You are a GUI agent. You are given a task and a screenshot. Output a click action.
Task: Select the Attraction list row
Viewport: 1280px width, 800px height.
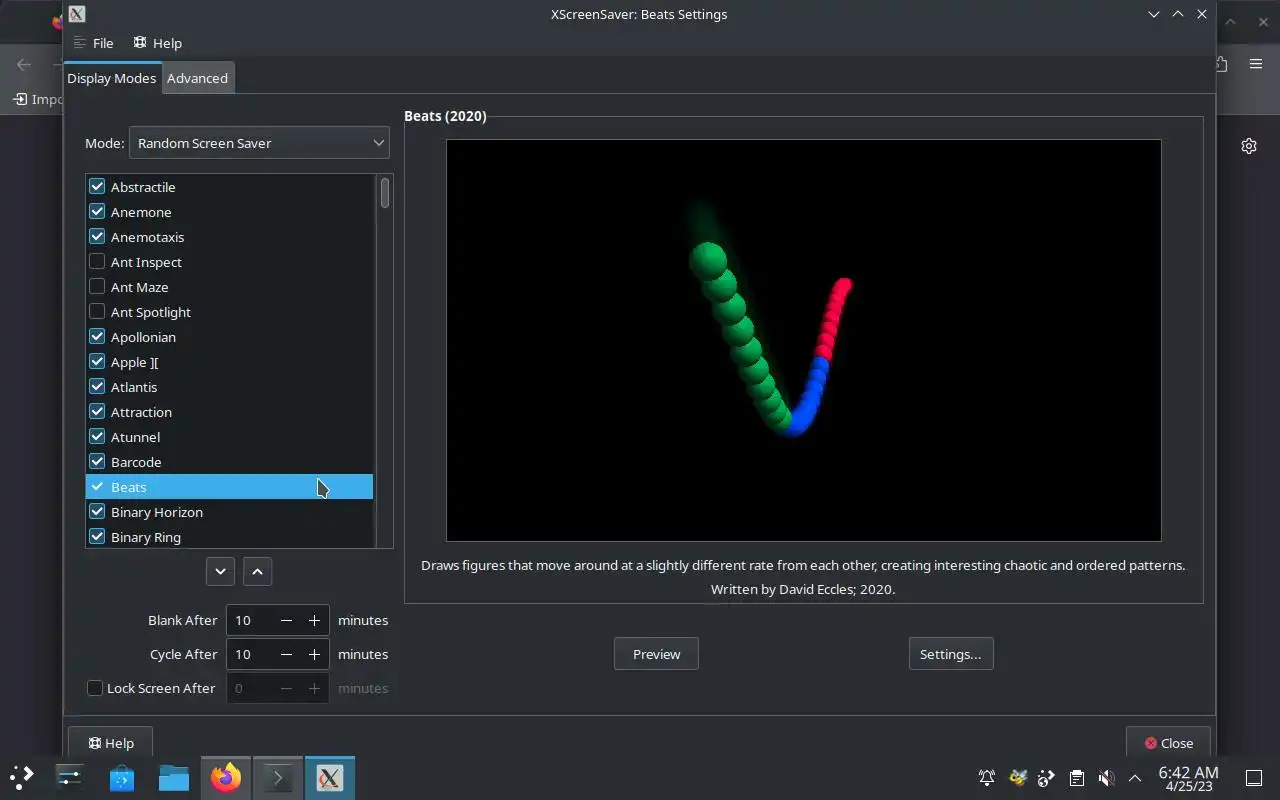coord(229,412)
